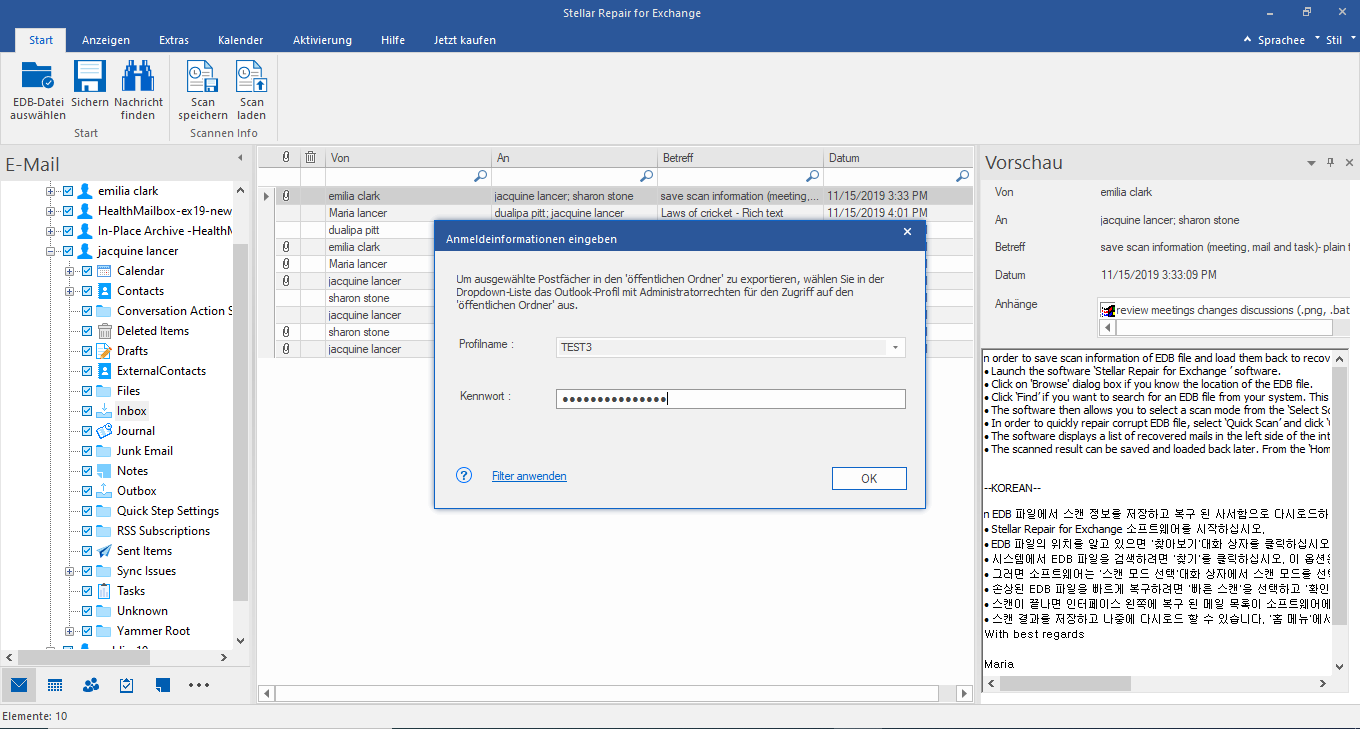Viewport: 1360px width, 729px height.
Task: Collapse the jacquine lancer mailbox tree
Action: tap(51, 251)
